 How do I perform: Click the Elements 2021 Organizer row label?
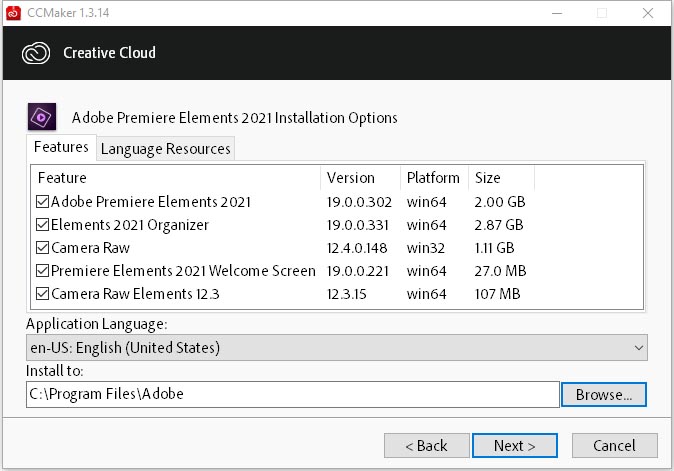coord(130,225)
